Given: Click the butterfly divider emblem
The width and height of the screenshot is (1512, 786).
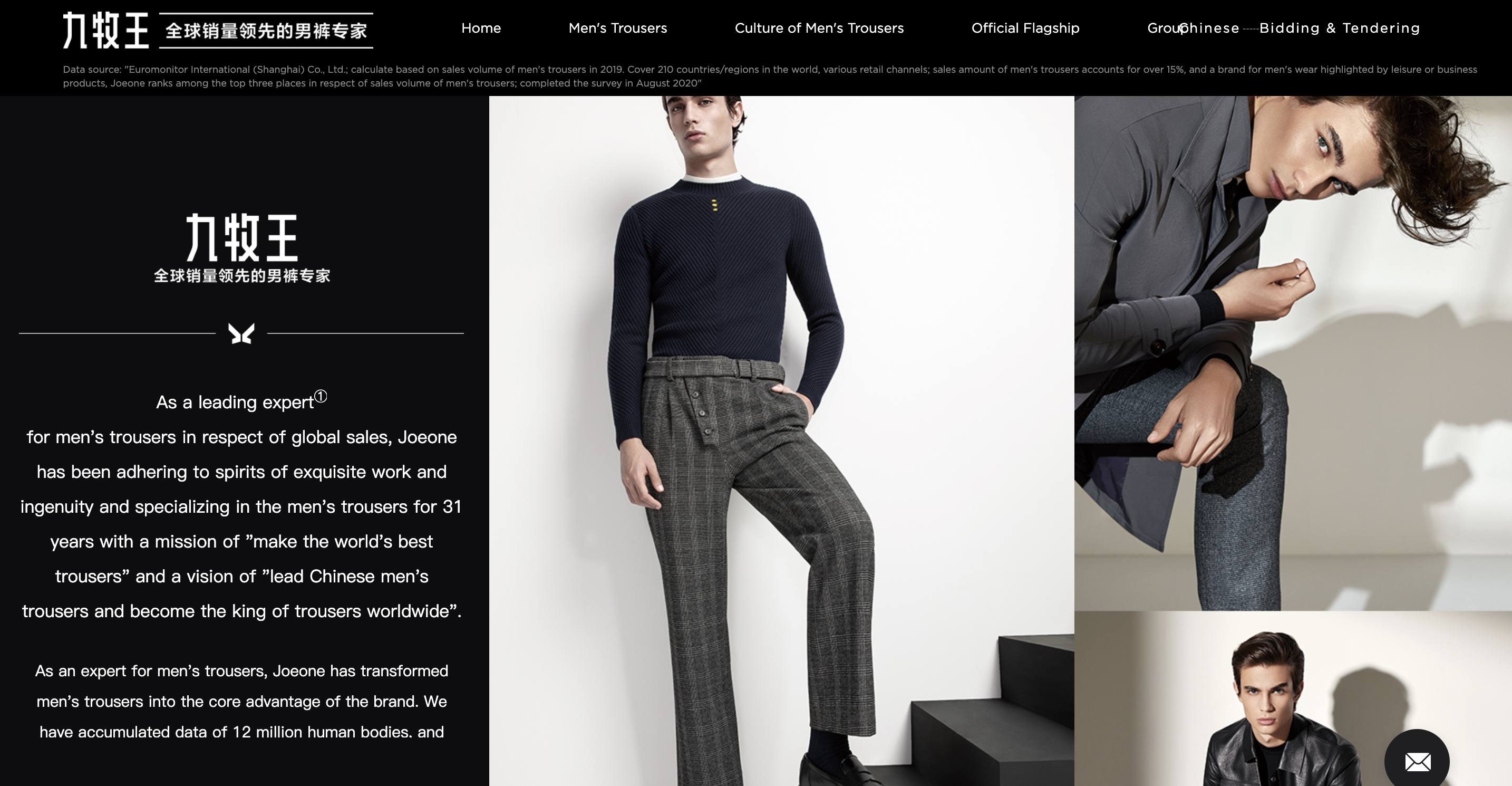Looking at the screenshot, I should tap(241, 333).
